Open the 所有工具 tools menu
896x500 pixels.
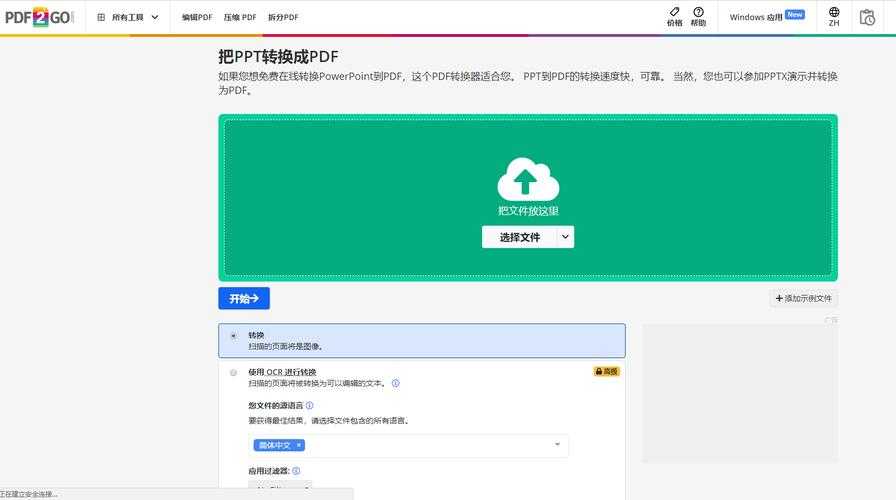[128, 17]
